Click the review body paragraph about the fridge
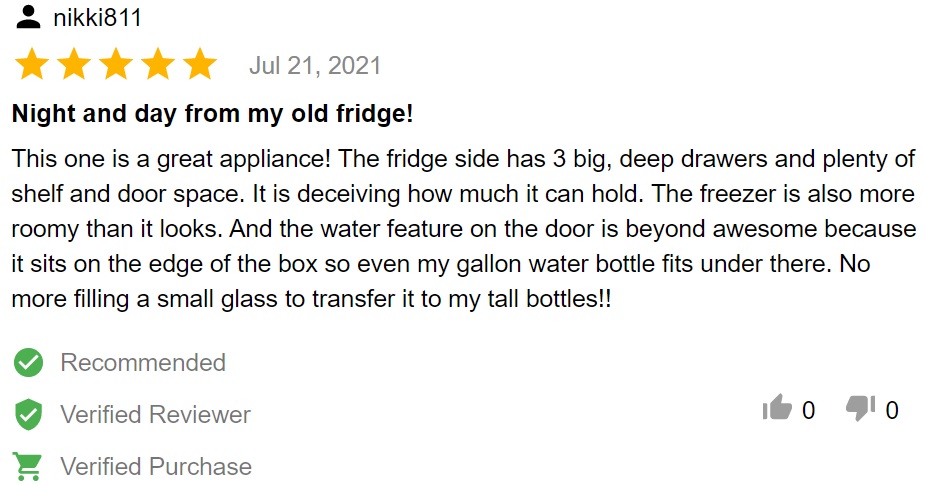The height and width of the screenshot is (484, 925). pyautogui.click(x=463, y=229)
